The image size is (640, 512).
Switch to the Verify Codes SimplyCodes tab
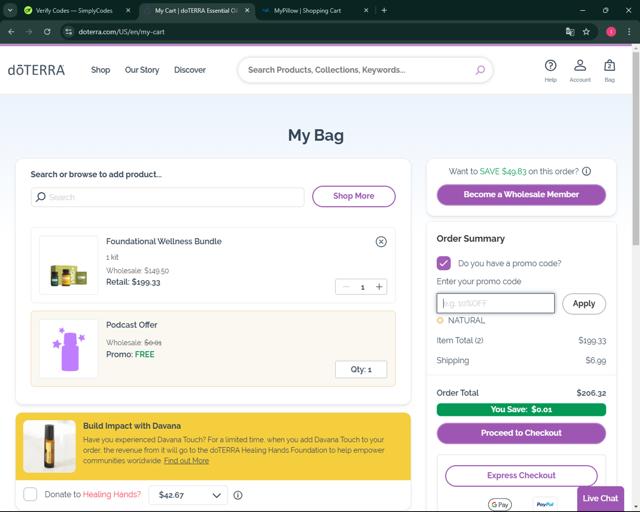pyautogui.click(x=73, y=11)
